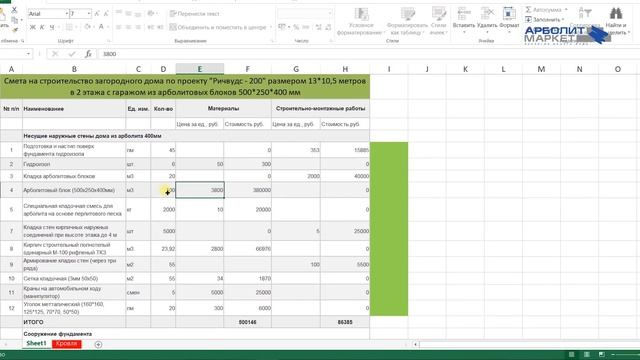The height and width of the screenshot is (360, 640).
Task: Open the font size dropdown
Action: (89, 13)
